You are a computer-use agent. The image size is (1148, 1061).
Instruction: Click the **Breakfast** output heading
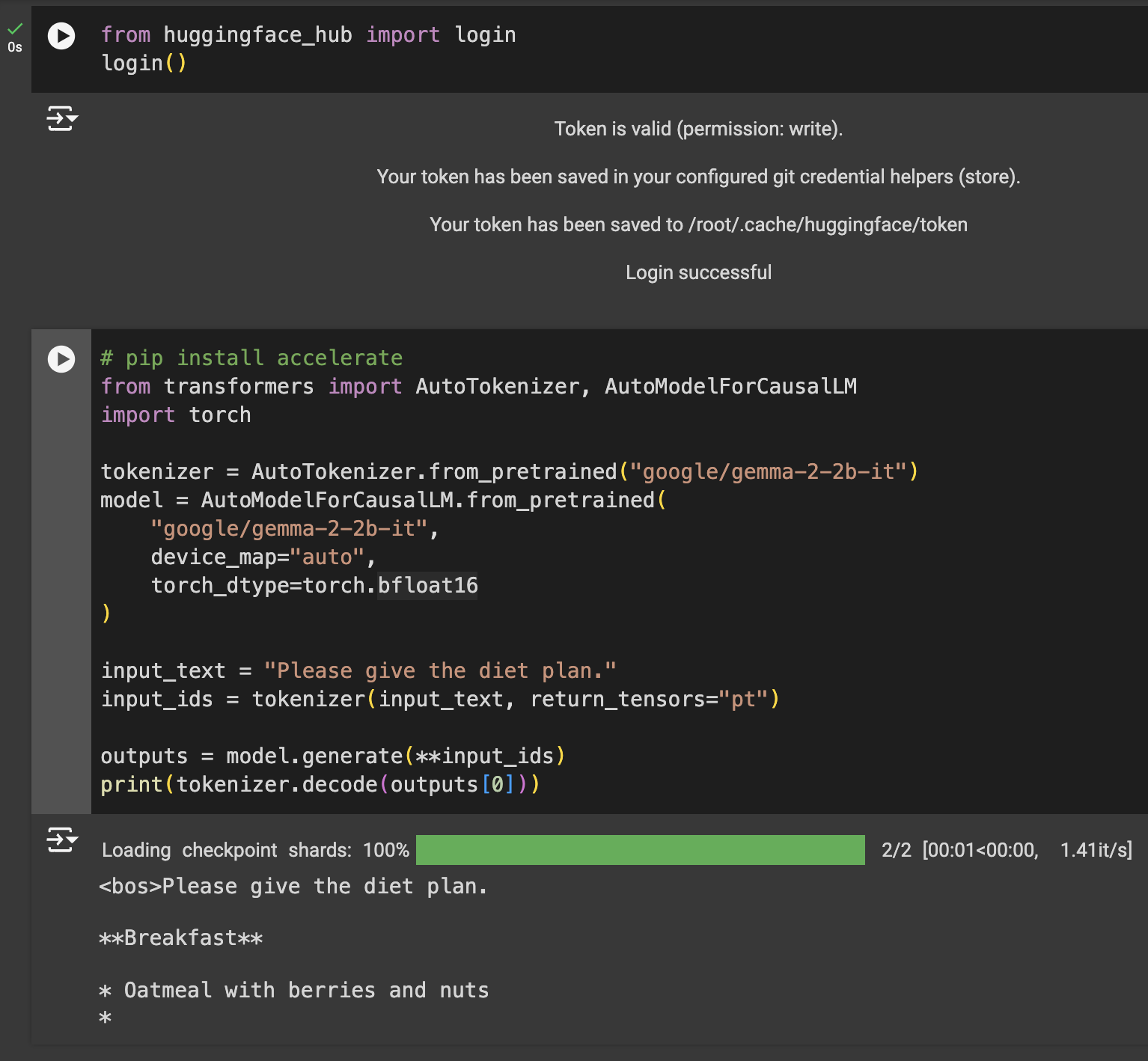181,938
